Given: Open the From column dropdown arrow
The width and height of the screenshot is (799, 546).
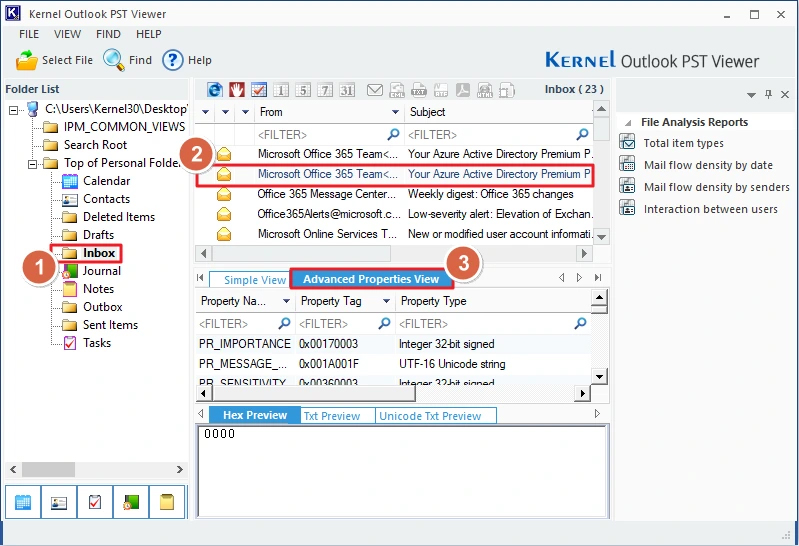Looking at the screenshot, I should 395,112.
